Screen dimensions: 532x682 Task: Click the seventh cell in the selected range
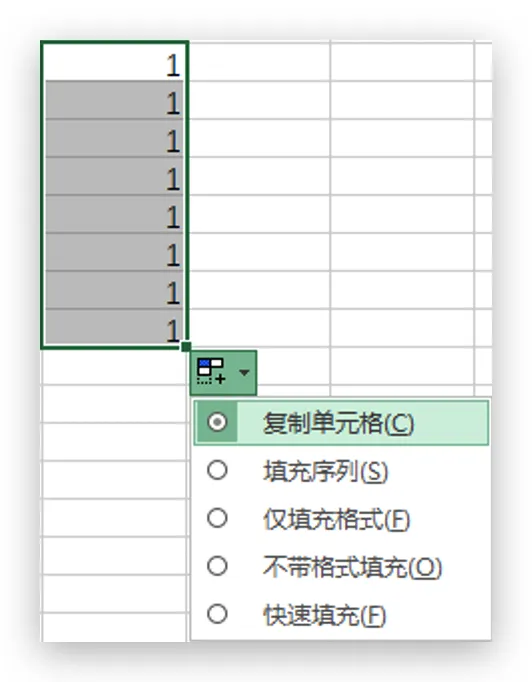click(114, 290)
